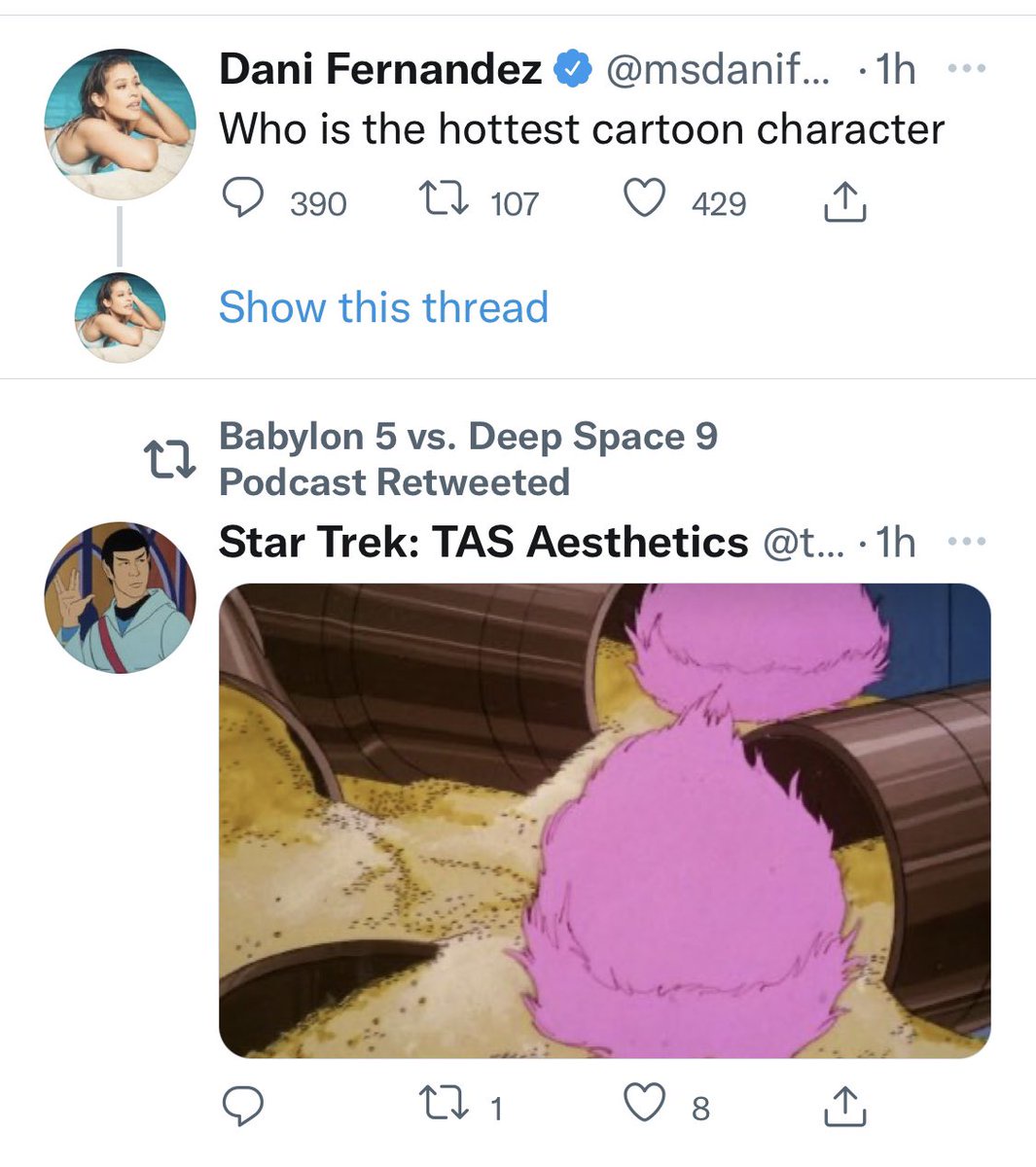
Task: Click the verified badge next to Dani Fernandez
Action: (574, 69)
